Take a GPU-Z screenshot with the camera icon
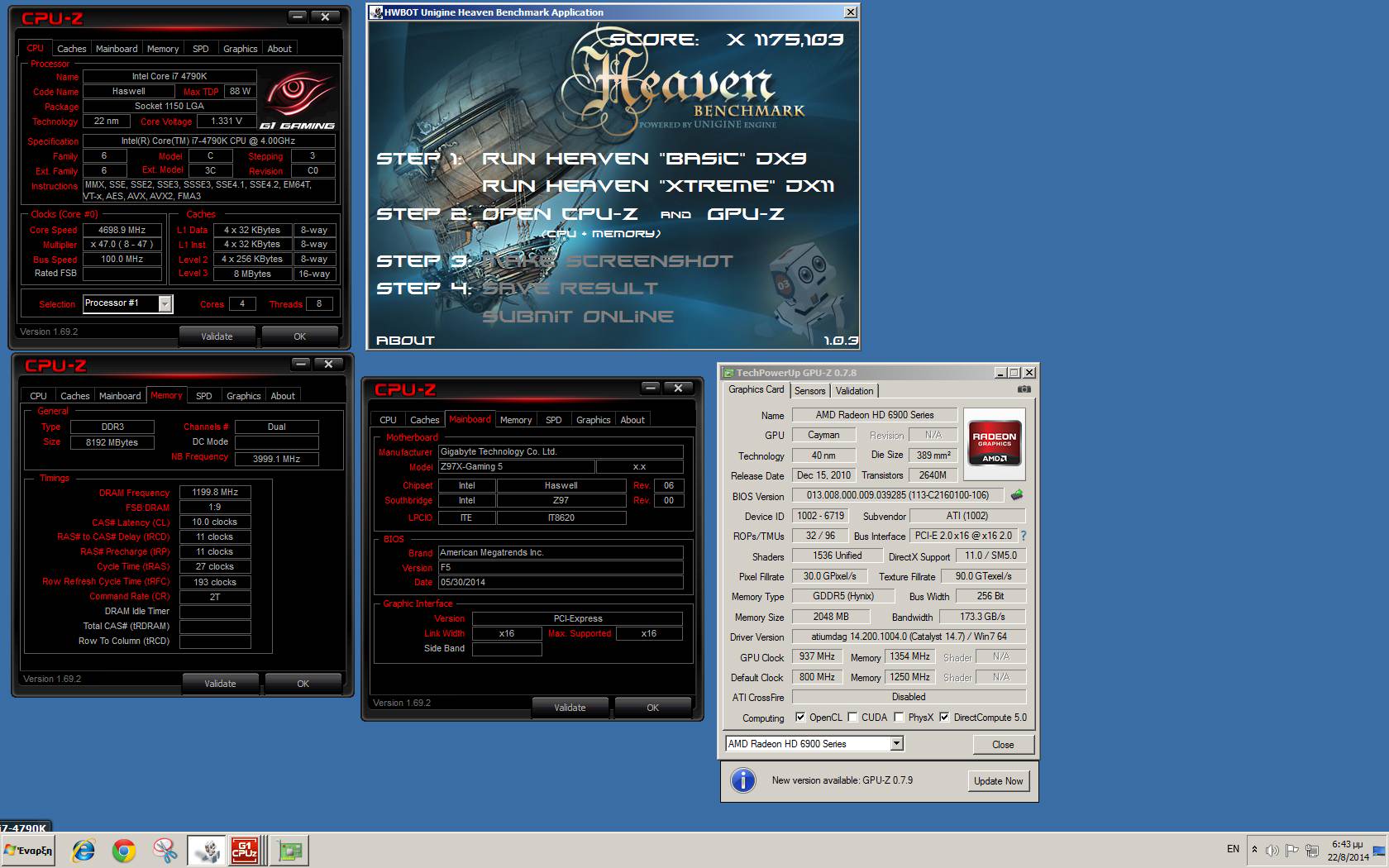This screenshot has width=1389, height=868. coord(1024,389)
